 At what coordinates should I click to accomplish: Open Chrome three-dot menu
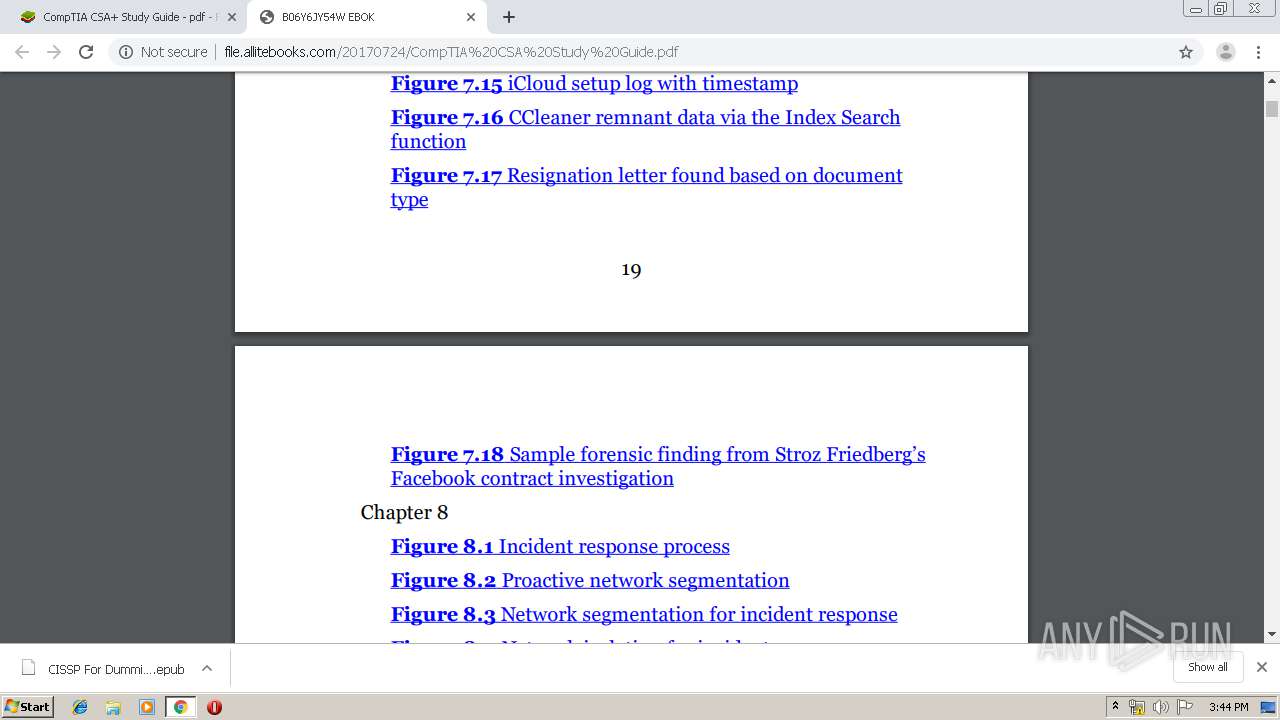point(1259,52)
